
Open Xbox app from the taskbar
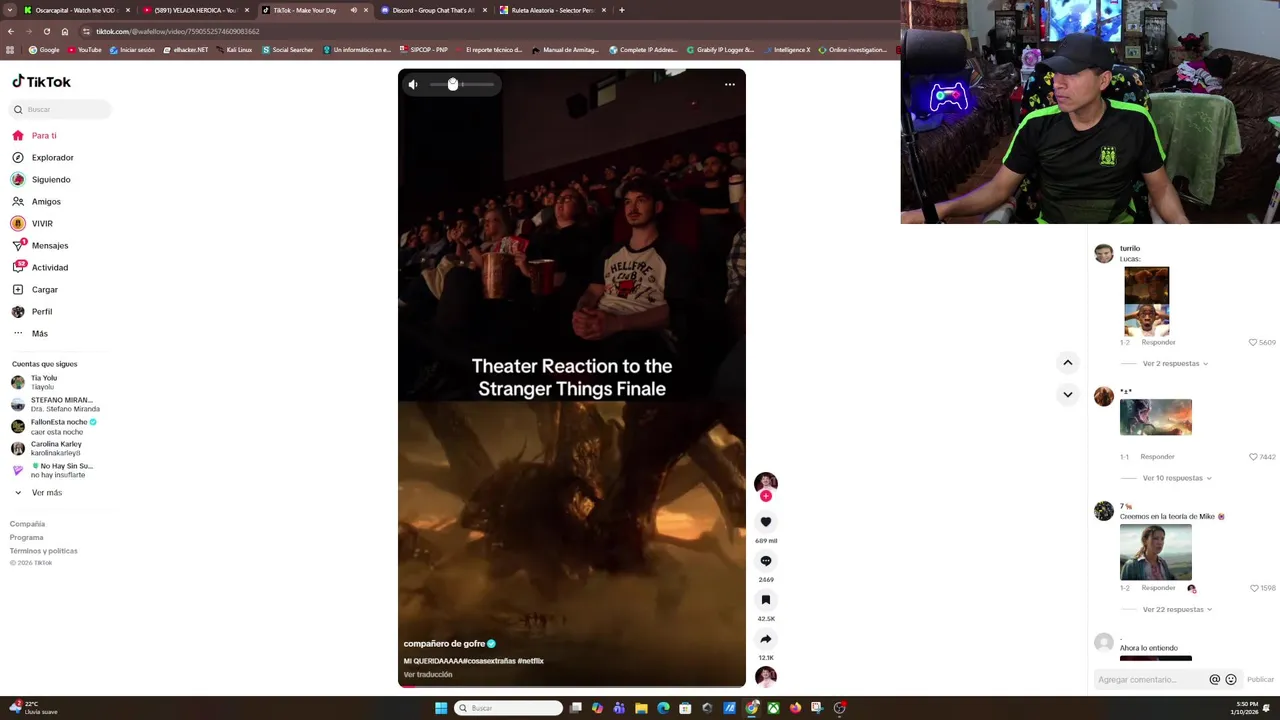click(x=773, y=708)
